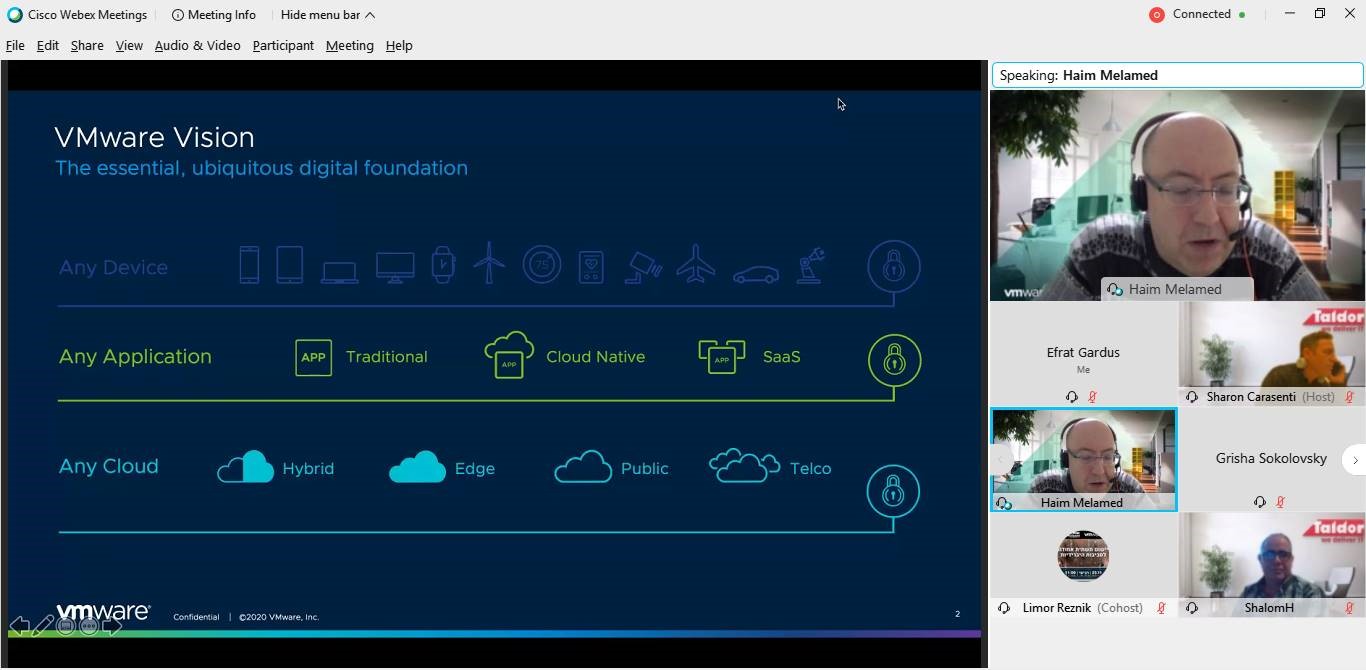Click the Public cloud icon on slide
The width and height of the screenshot is (1366, 670).
point(583,467)
